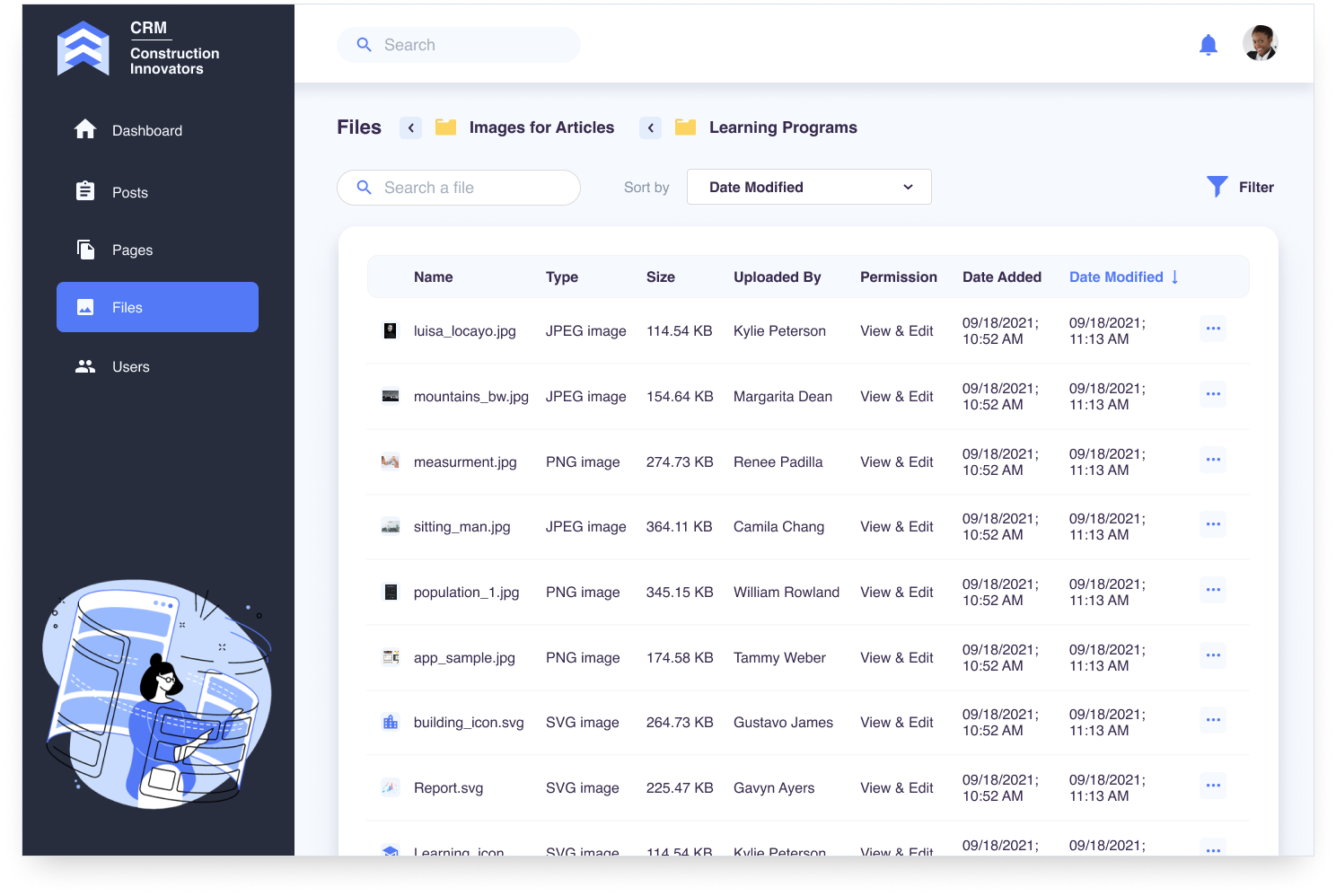Click the Learning Programs breadcrumb link
Screen dimensions: 1336x896
tap(782, 127)
